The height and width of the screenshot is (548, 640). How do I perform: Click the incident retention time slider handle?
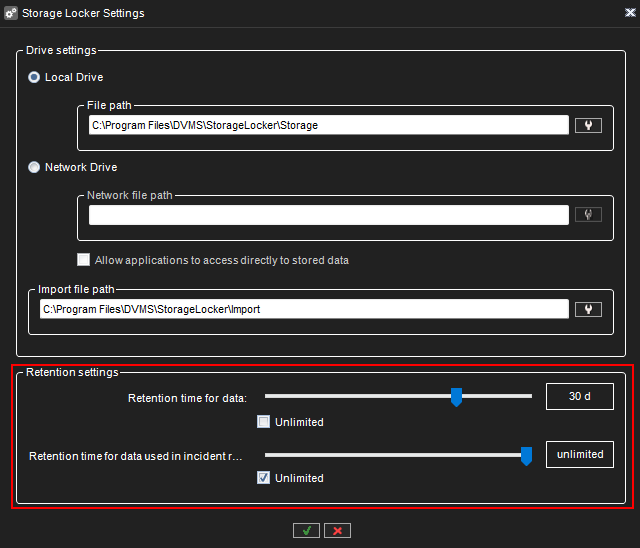click(x=526, y=455)
